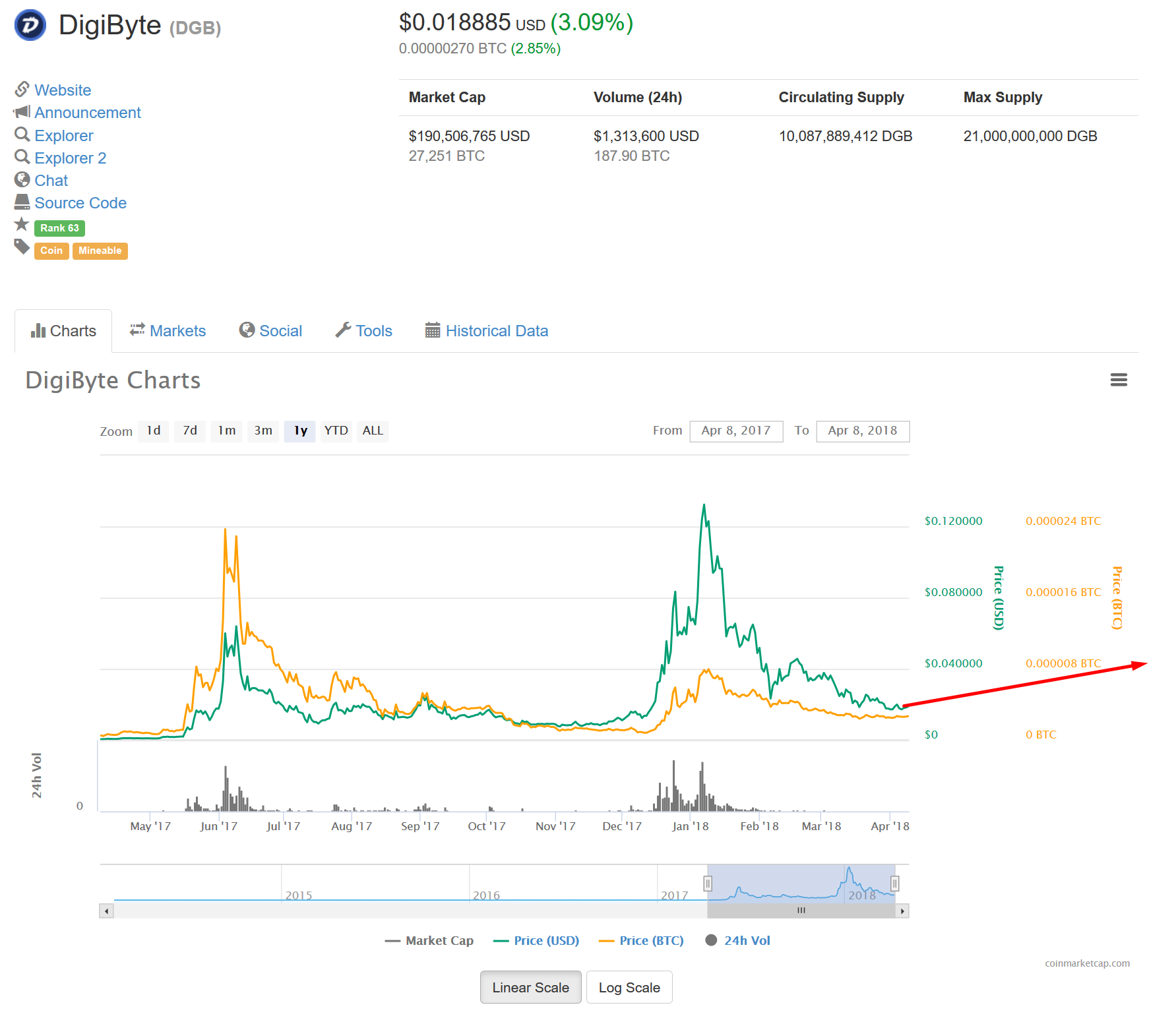This screenshot has width=1176, height=1026.
Task: Click the Coin tag badge
Action: click(x=51, y=251)
